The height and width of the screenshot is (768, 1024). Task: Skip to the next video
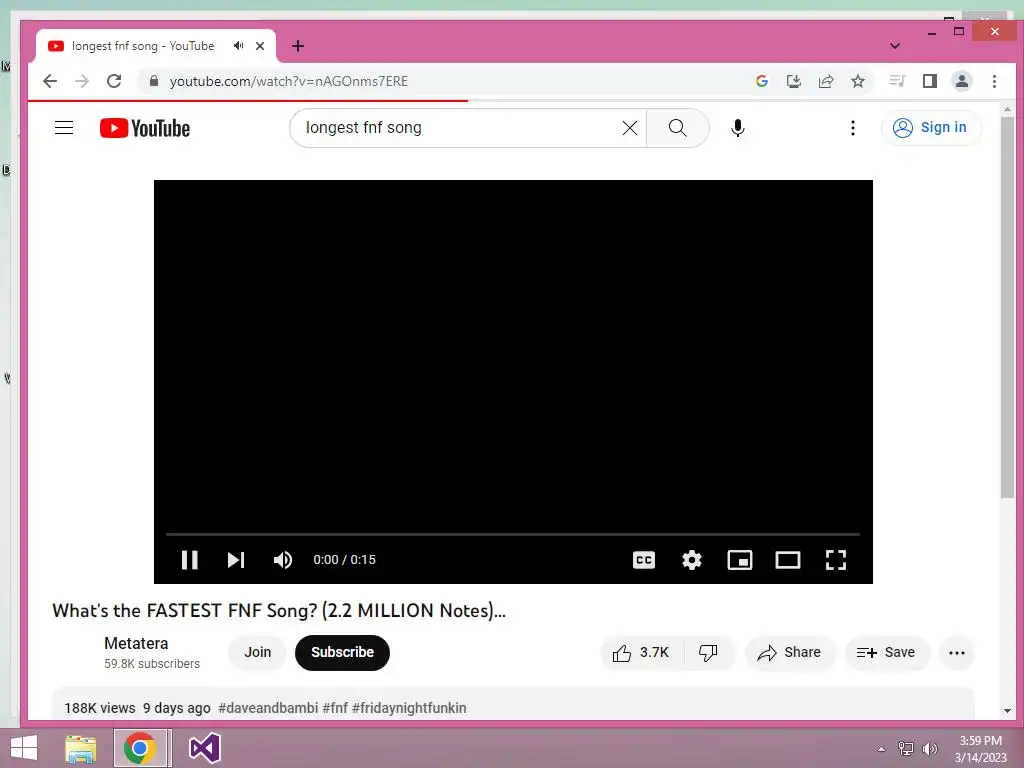click(x=236, y=560)
